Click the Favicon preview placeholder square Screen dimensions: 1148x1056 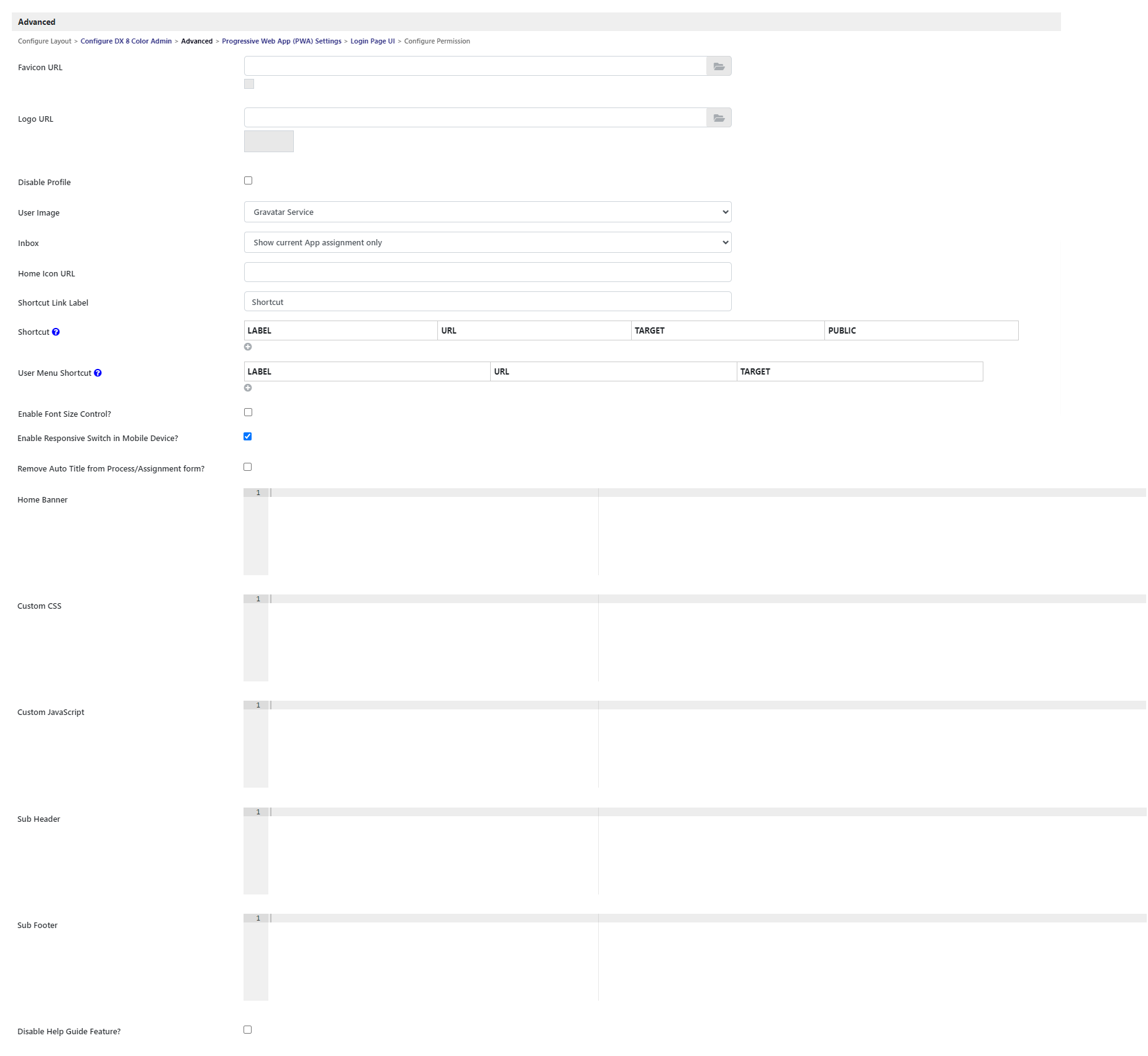coord(249,84)
